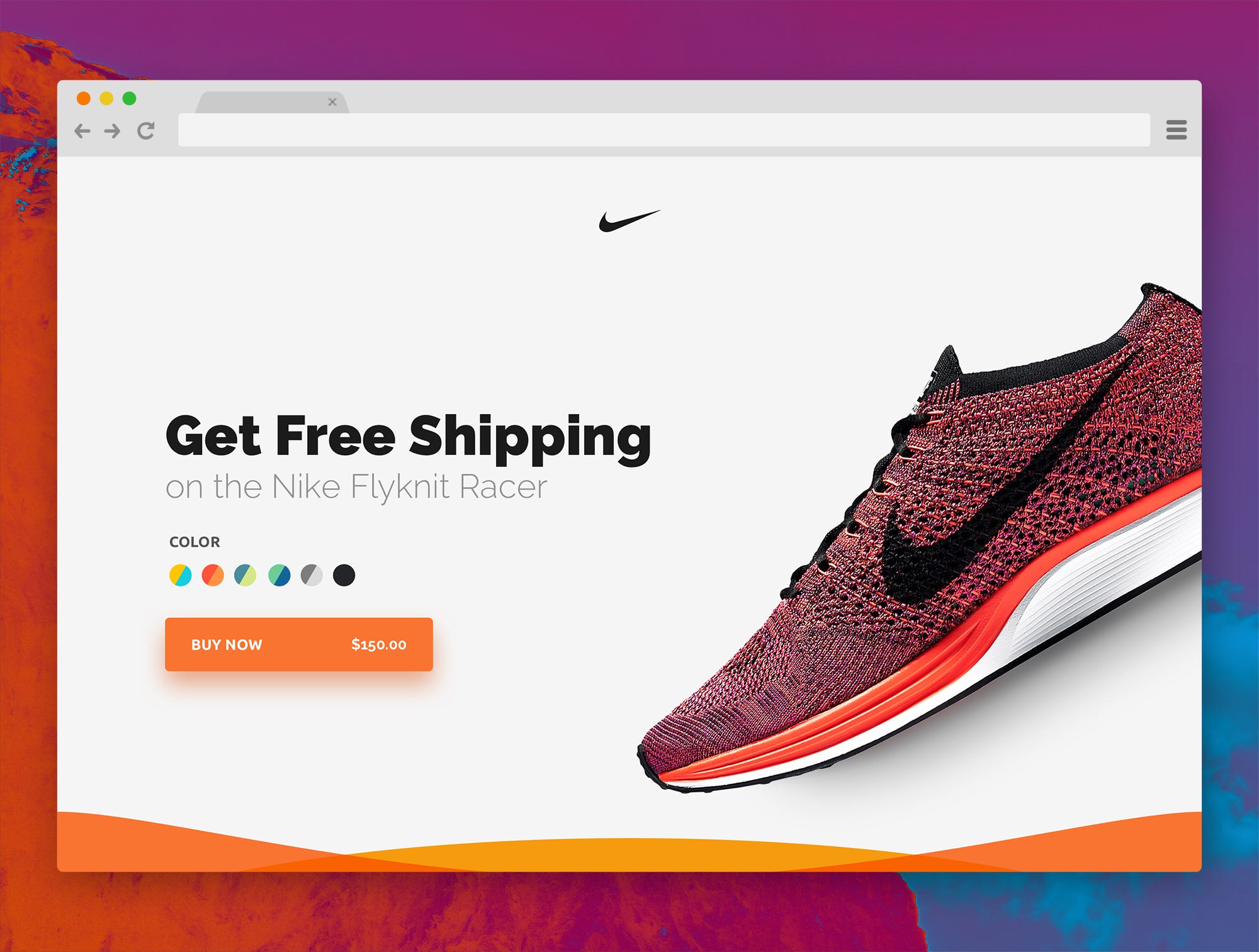Image resolution: width=1259 pixels, height=952 pixels.
Task: Click the Get Free Shipping headline
Action: pos(409,437)
